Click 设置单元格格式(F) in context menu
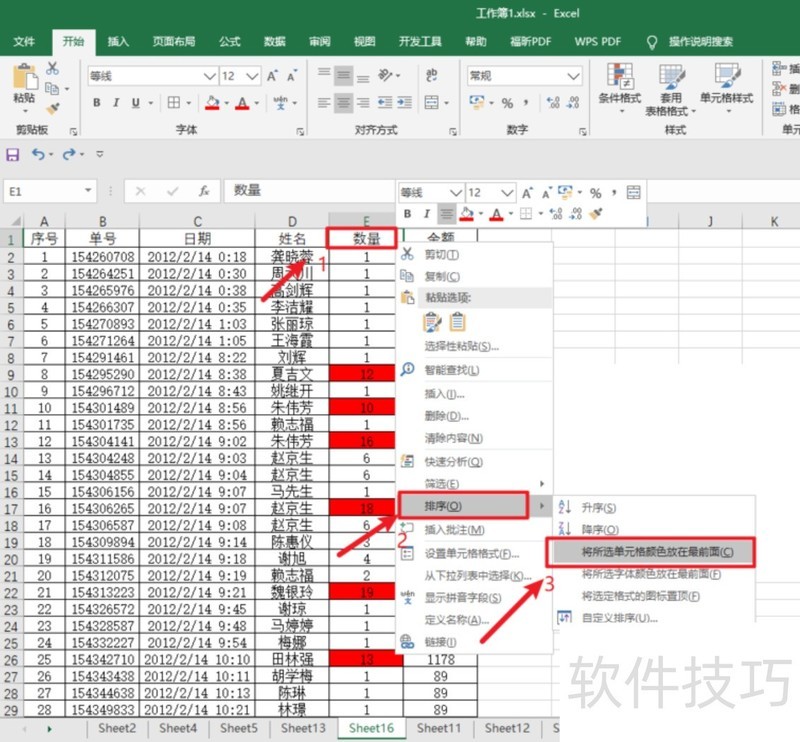Image resolution: width=800 pixels, height=742 pixels. (x=471, y=553)
